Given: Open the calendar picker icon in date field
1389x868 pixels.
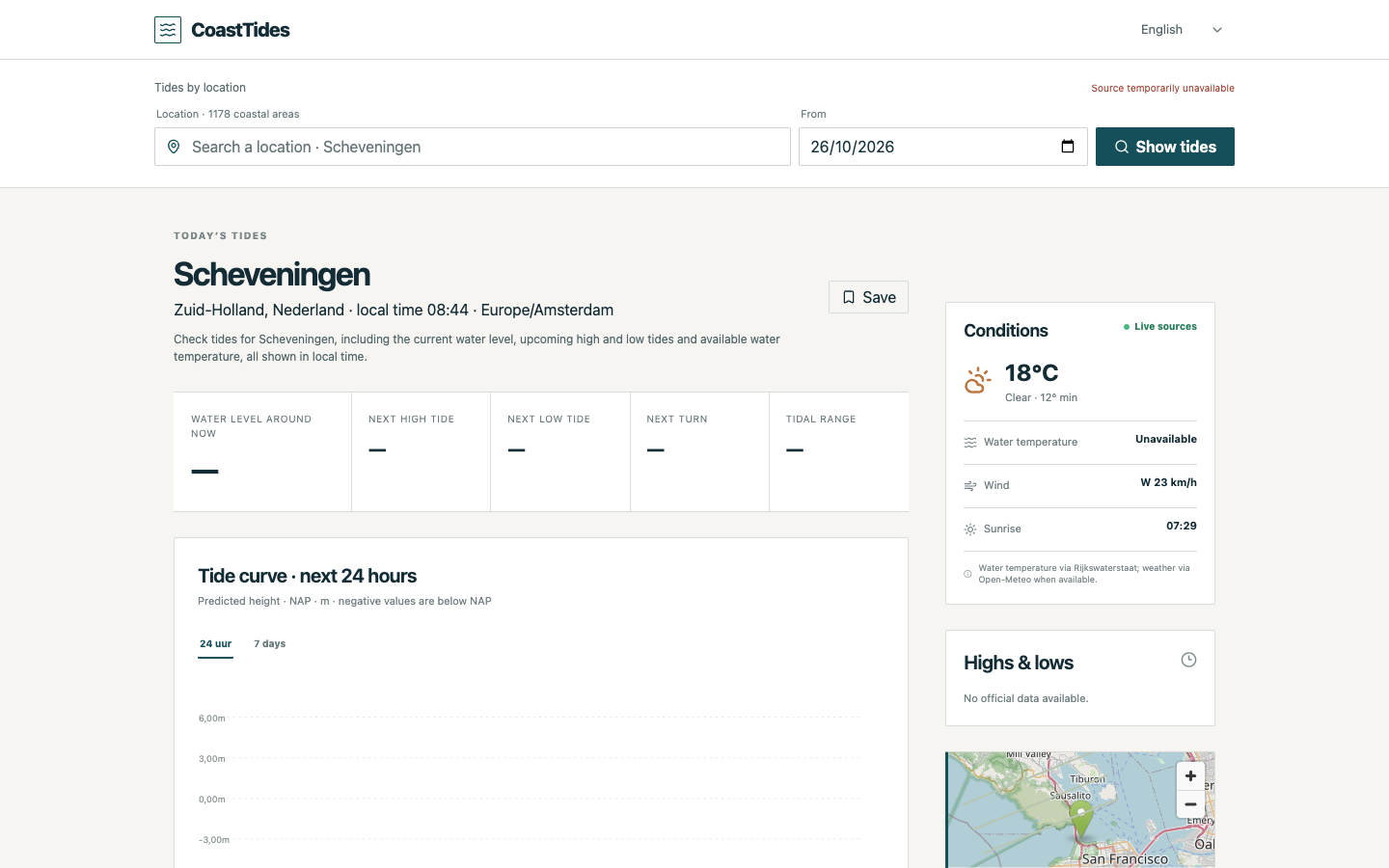Looking at the screenshot, I should pyautogui.click(x=1068, y=147).
